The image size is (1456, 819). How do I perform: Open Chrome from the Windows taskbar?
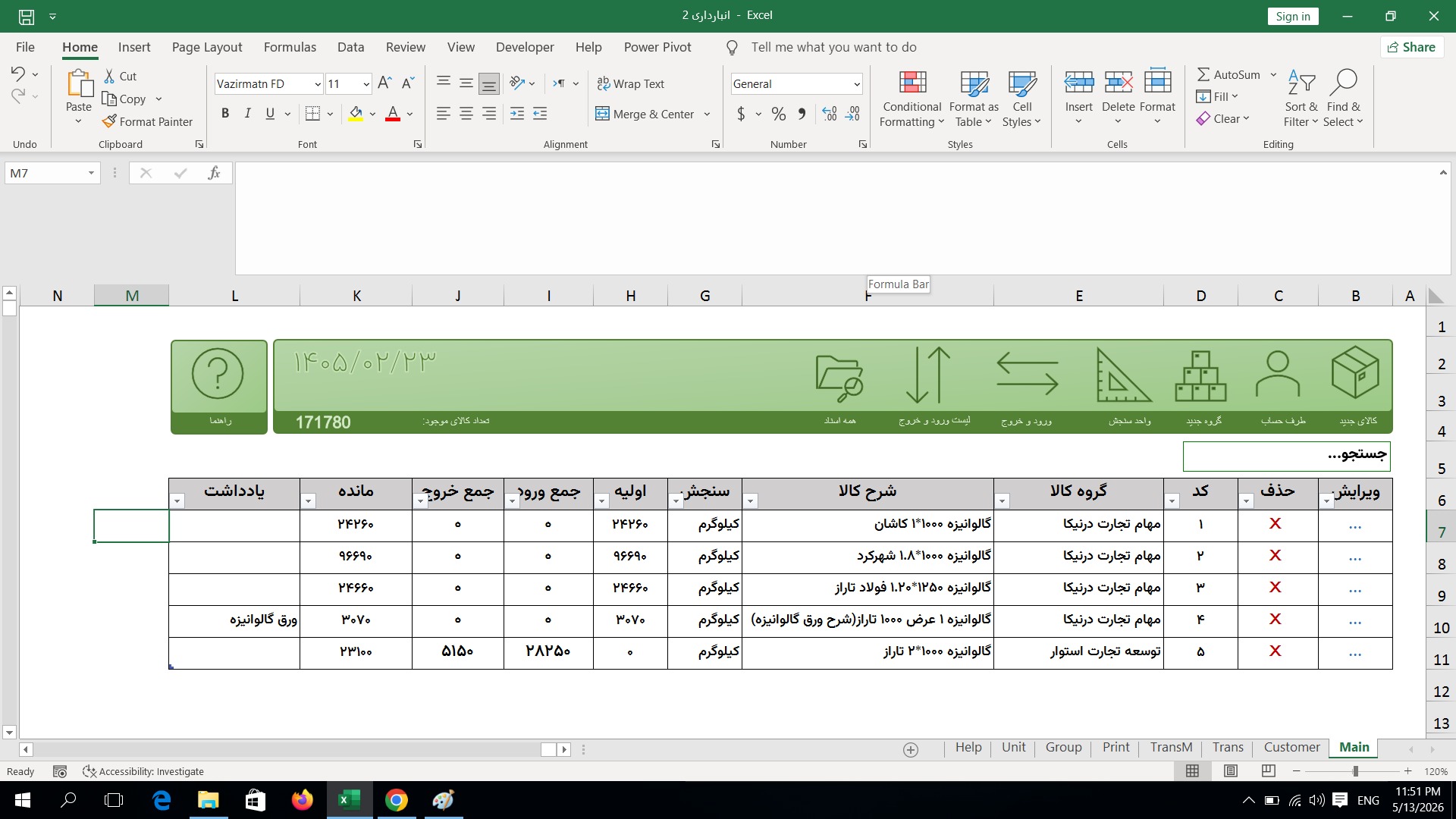(x=396, y=800)
